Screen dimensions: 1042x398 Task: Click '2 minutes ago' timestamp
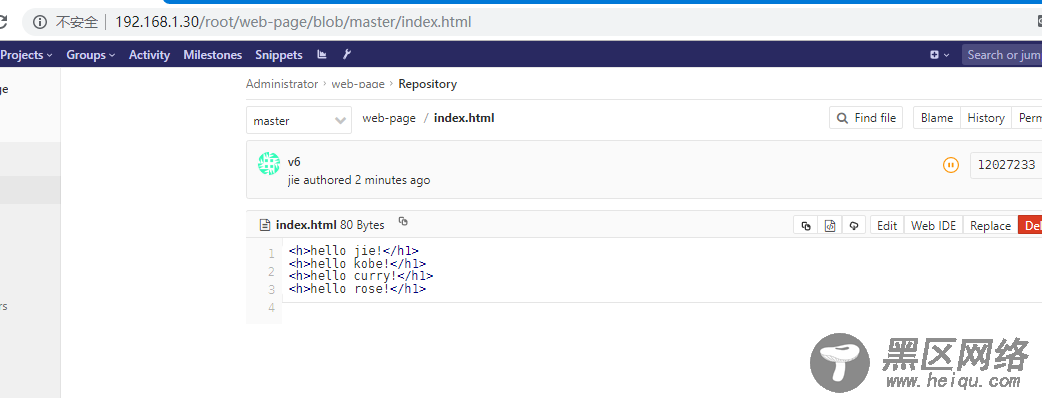point(392,180)
